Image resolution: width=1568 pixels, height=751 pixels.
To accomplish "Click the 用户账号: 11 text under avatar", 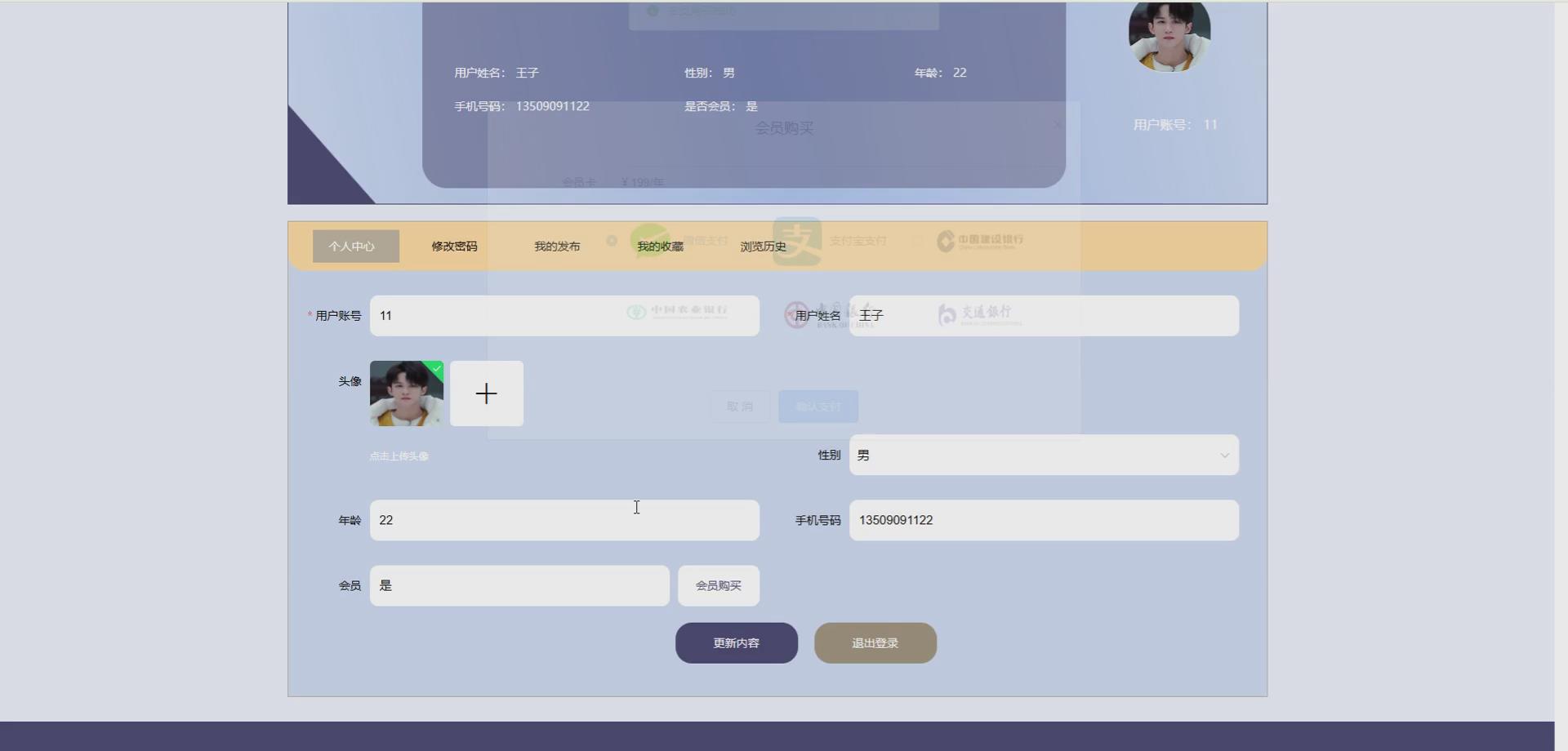I will (x=1175, y=125).
